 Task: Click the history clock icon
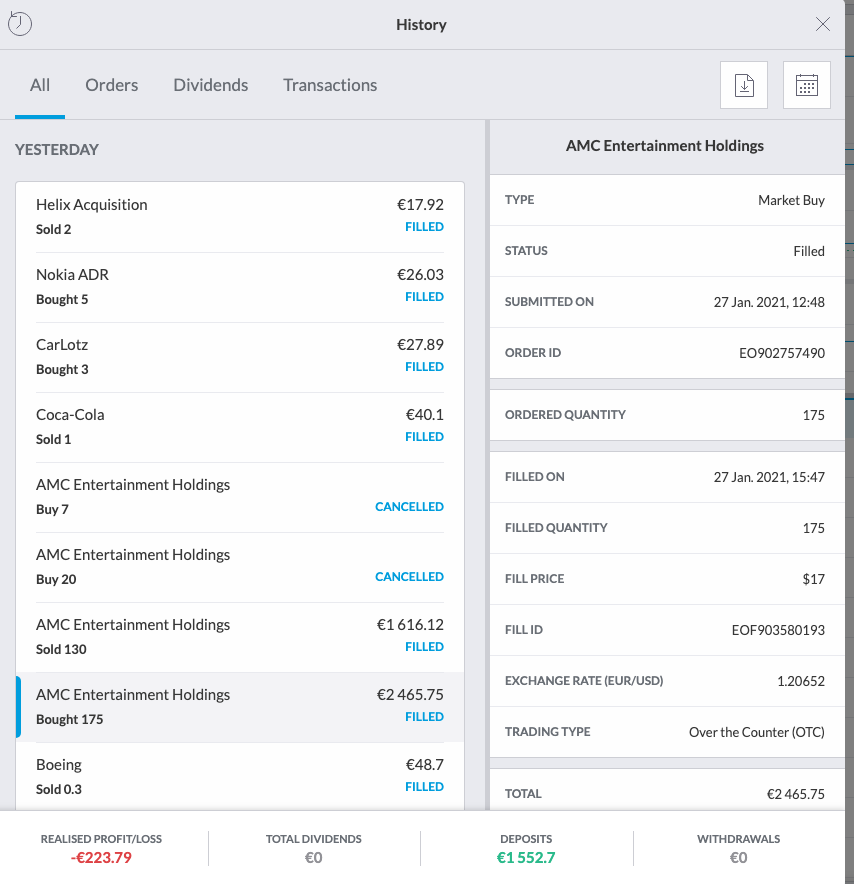[x=20, y=24]
